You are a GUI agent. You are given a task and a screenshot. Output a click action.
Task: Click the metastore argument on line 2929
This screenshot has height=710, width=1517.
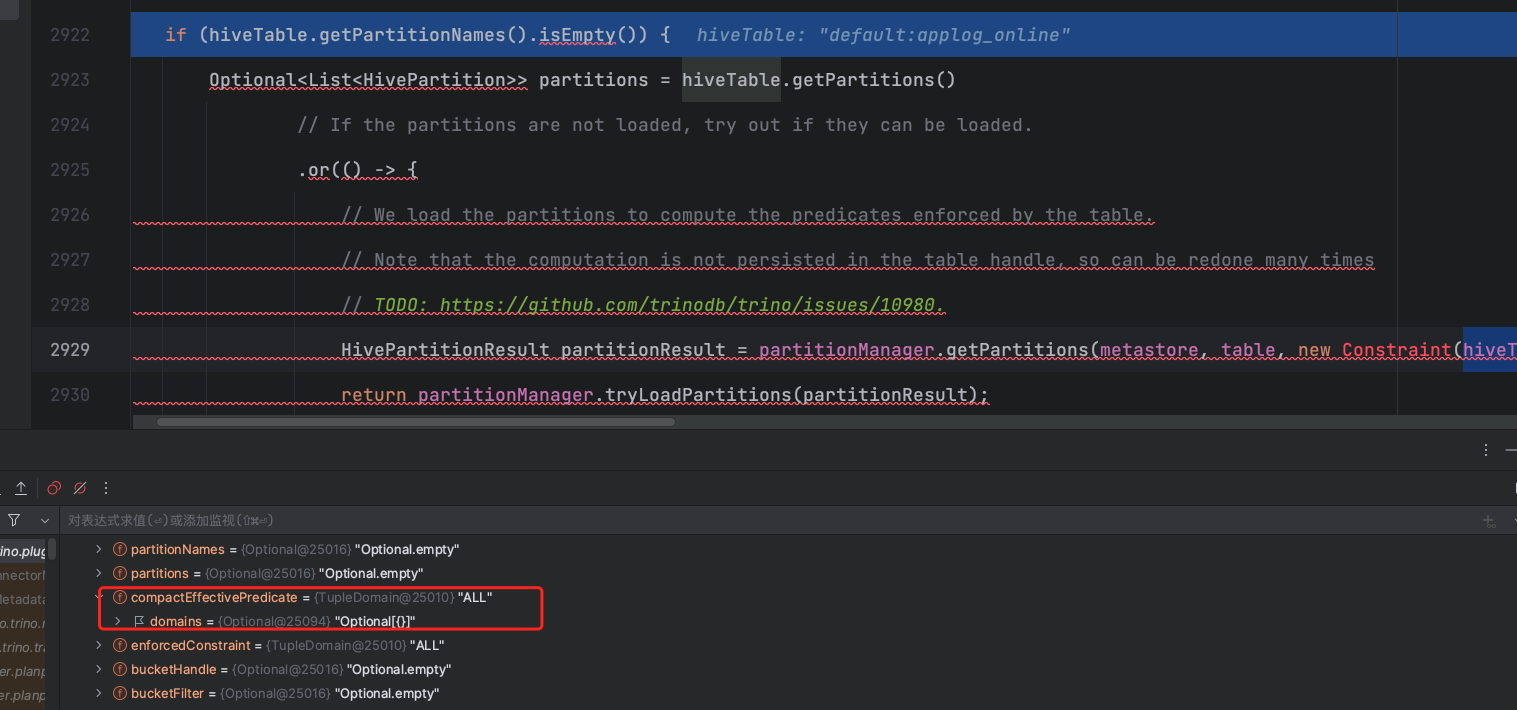[1155, 349]
